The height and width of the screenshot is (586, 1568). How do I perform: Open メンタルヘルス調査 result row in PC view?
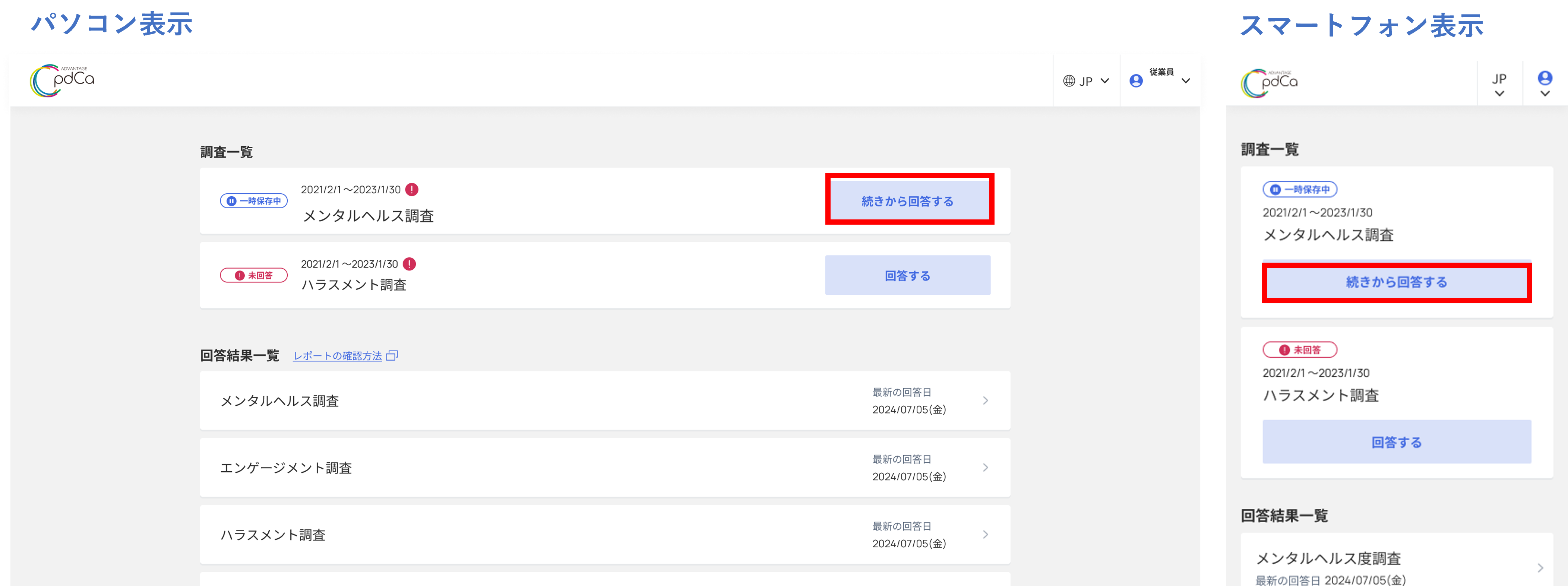pos(605,400)
